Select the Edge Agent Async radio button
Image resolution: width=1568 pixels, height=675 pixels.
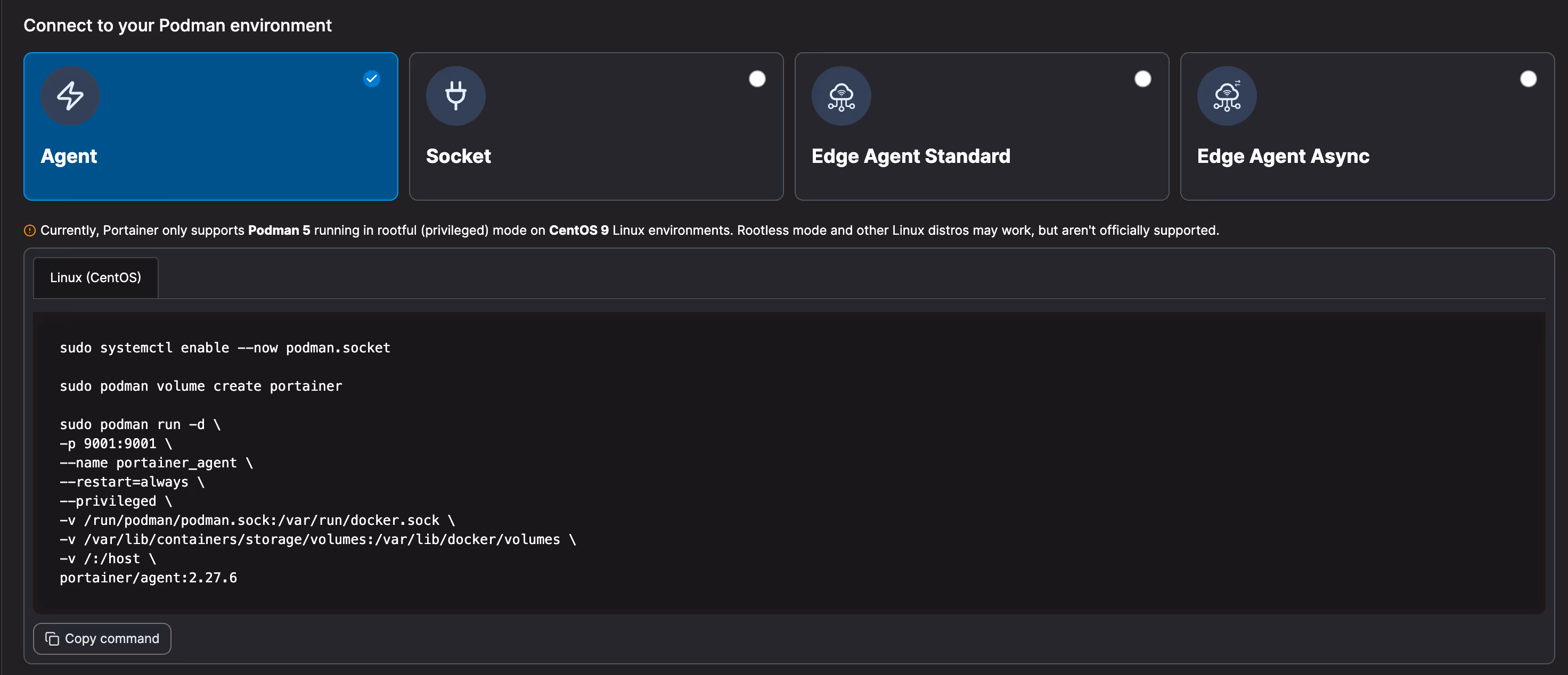click(x=1528, y=79)
